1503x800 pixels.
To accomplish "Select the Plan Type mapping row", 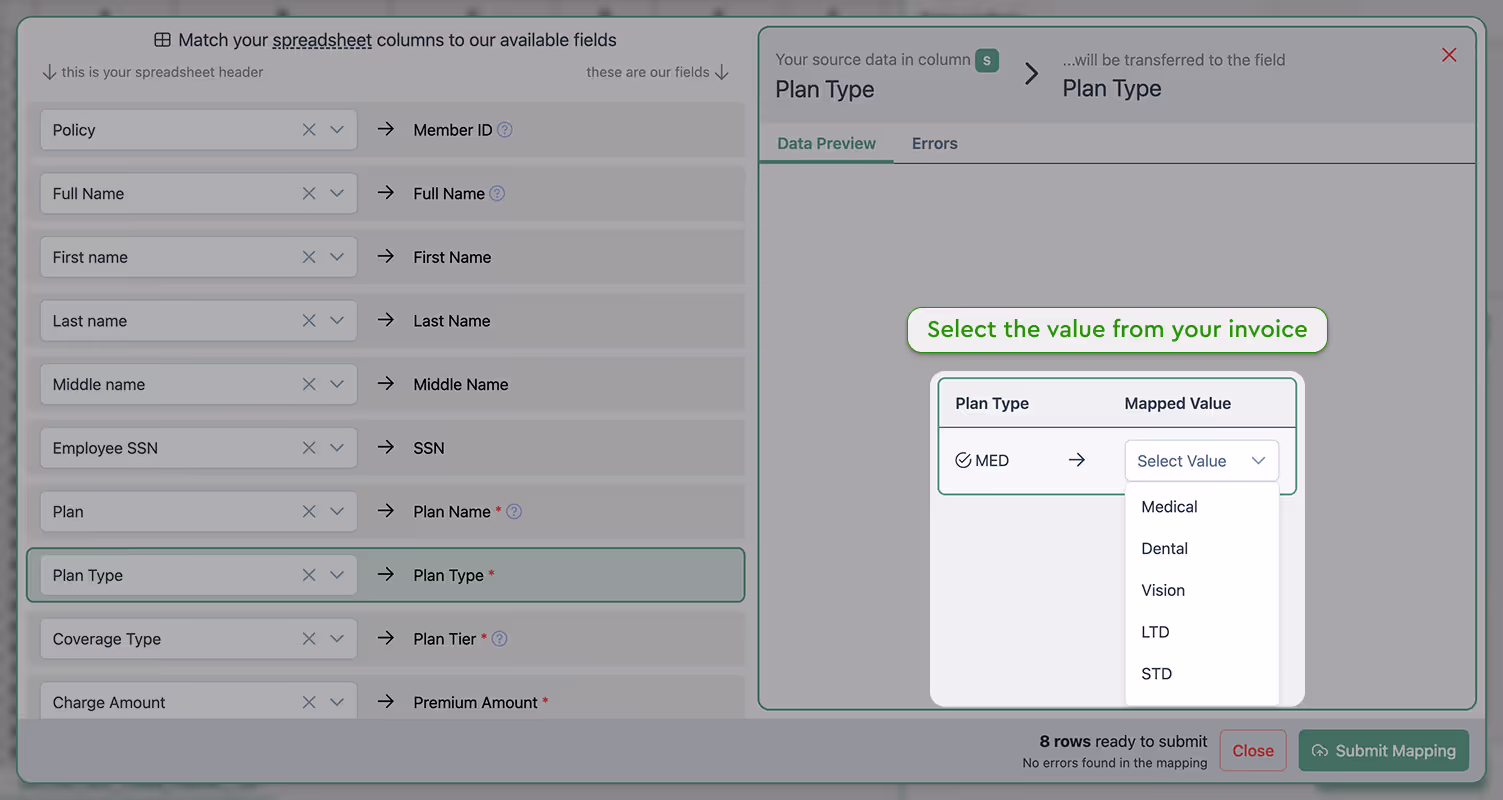I will pos(386,575).
